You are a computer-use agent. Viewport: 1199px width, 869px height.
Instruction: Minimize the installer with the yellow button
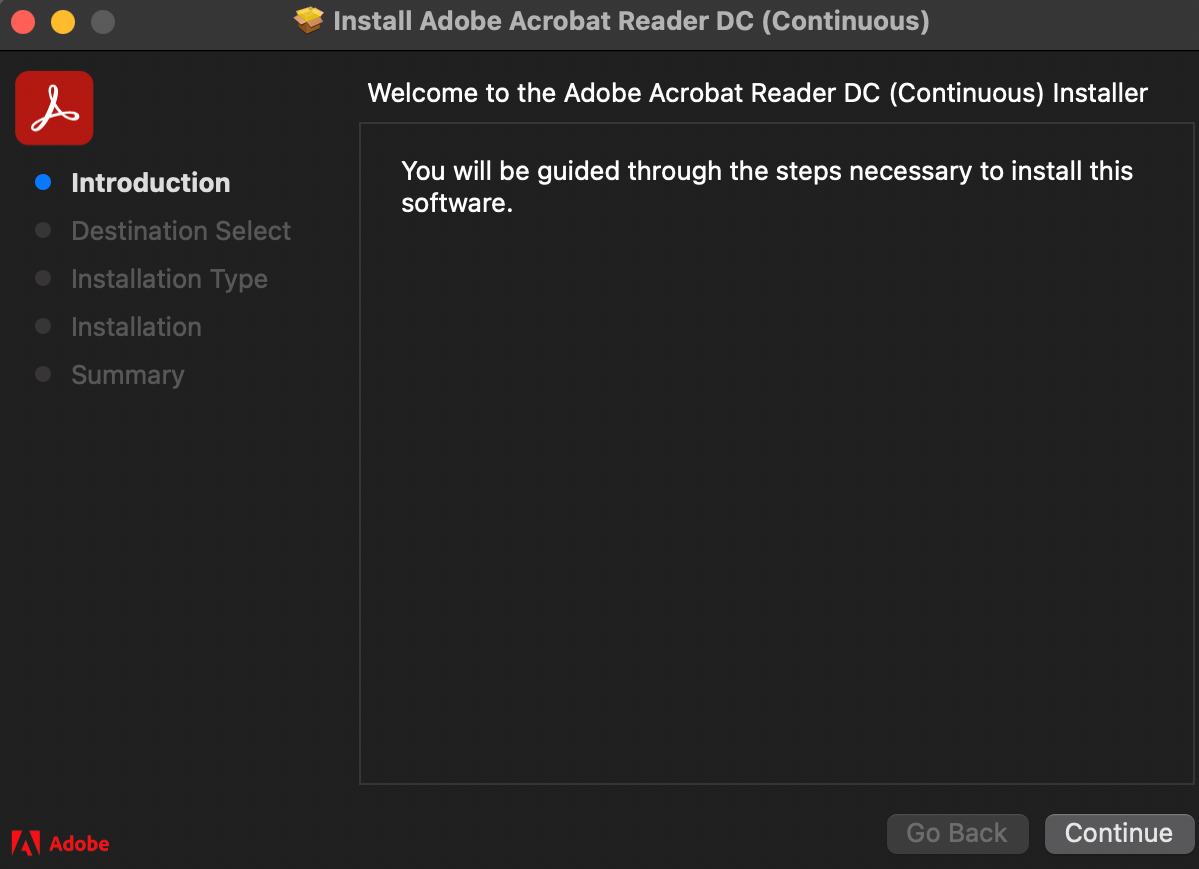click(63, 21)
